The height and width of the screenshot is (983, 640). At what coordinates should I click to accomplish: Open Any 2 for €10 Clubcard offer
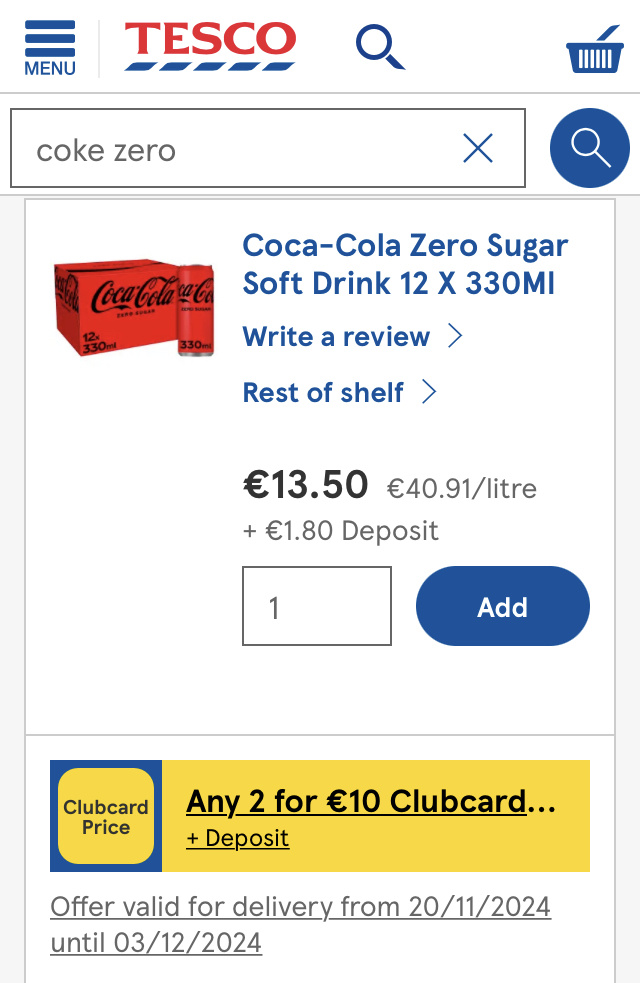pyautogui.click(x=370, y=801)
